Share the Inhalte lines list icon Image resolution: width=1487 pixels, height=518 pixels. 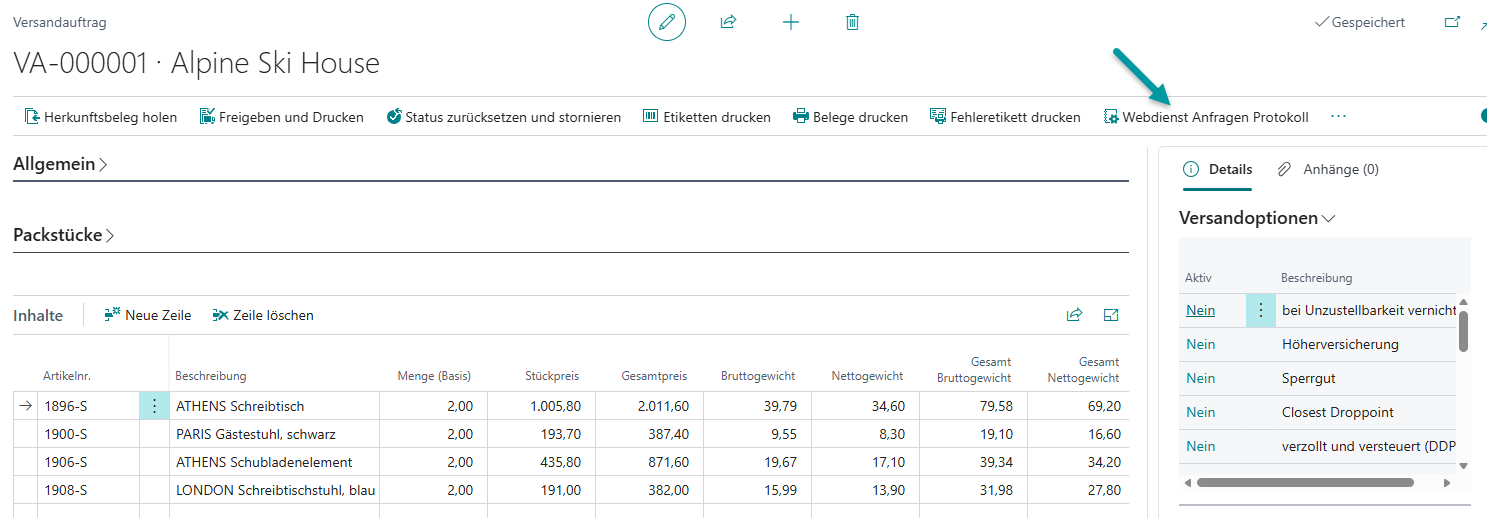tap(1074, 315)
